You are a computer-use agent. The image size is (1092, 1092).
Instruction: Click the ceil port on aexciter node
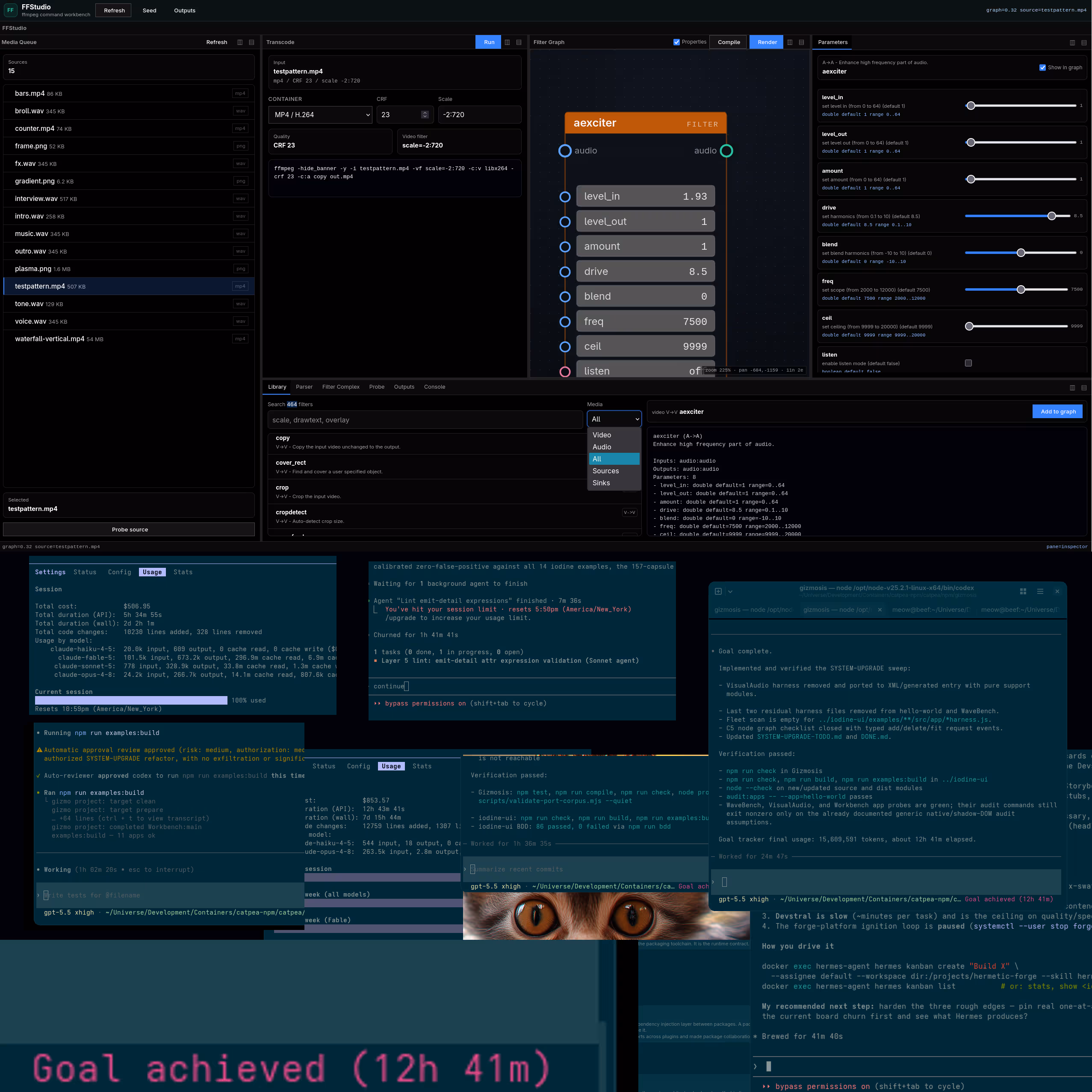[x=565, y=346]
